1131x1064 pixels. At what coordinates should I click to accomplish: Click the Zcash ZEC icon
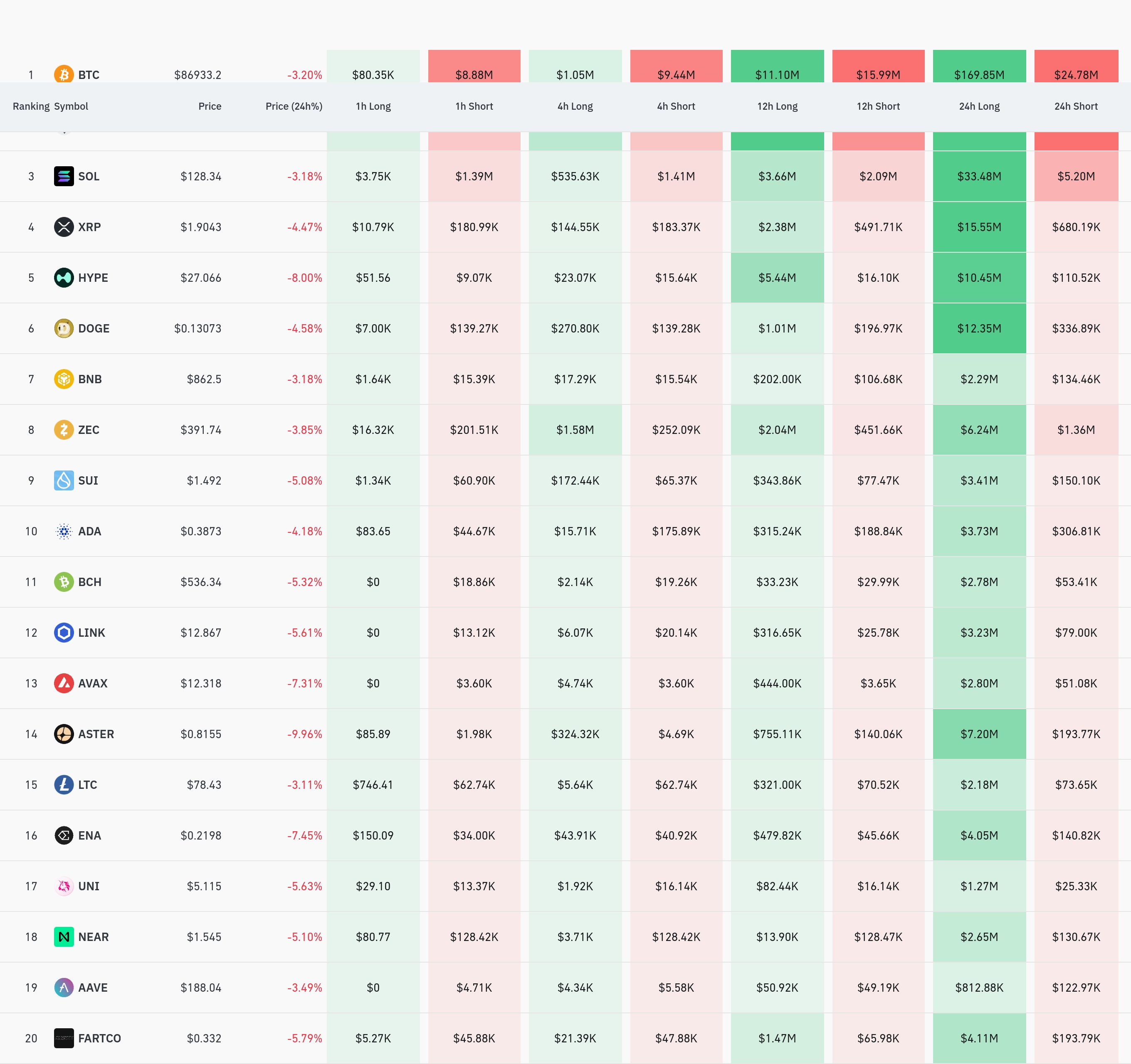point(64,429)
